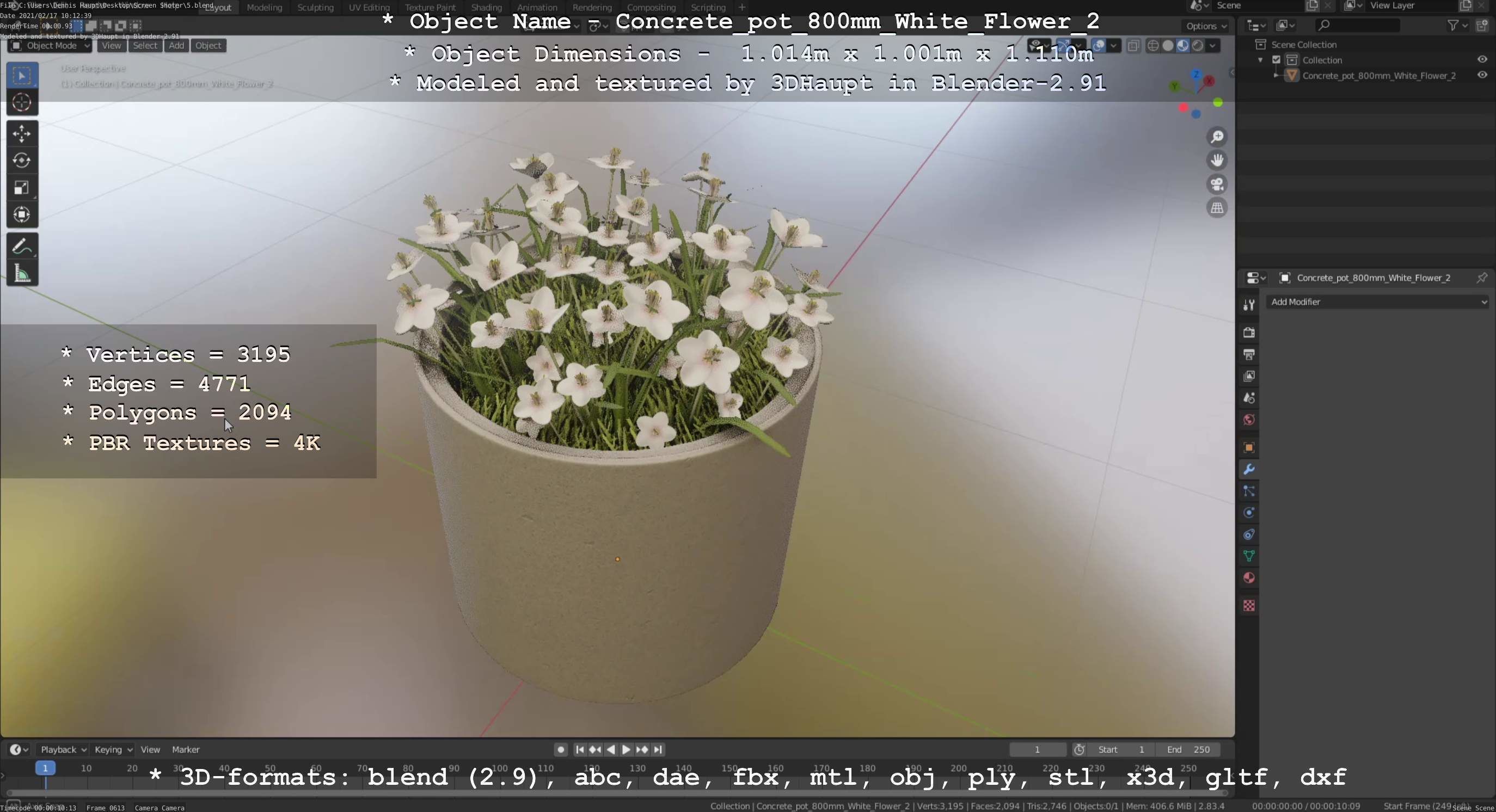Uncheck the Collection exclude checkbox
This screenshot has width=1496, height=812.
(1277, 60)
